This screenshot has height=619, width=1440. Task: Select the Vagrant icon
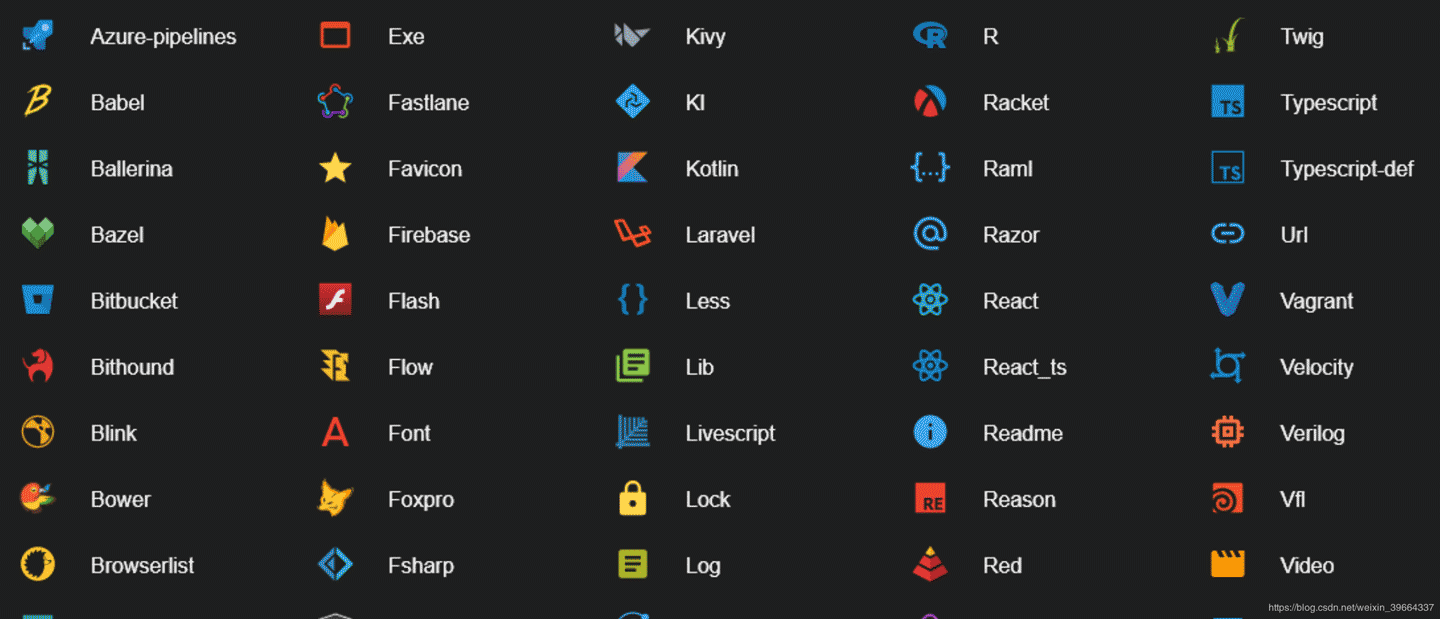[x=1228, y=300]
